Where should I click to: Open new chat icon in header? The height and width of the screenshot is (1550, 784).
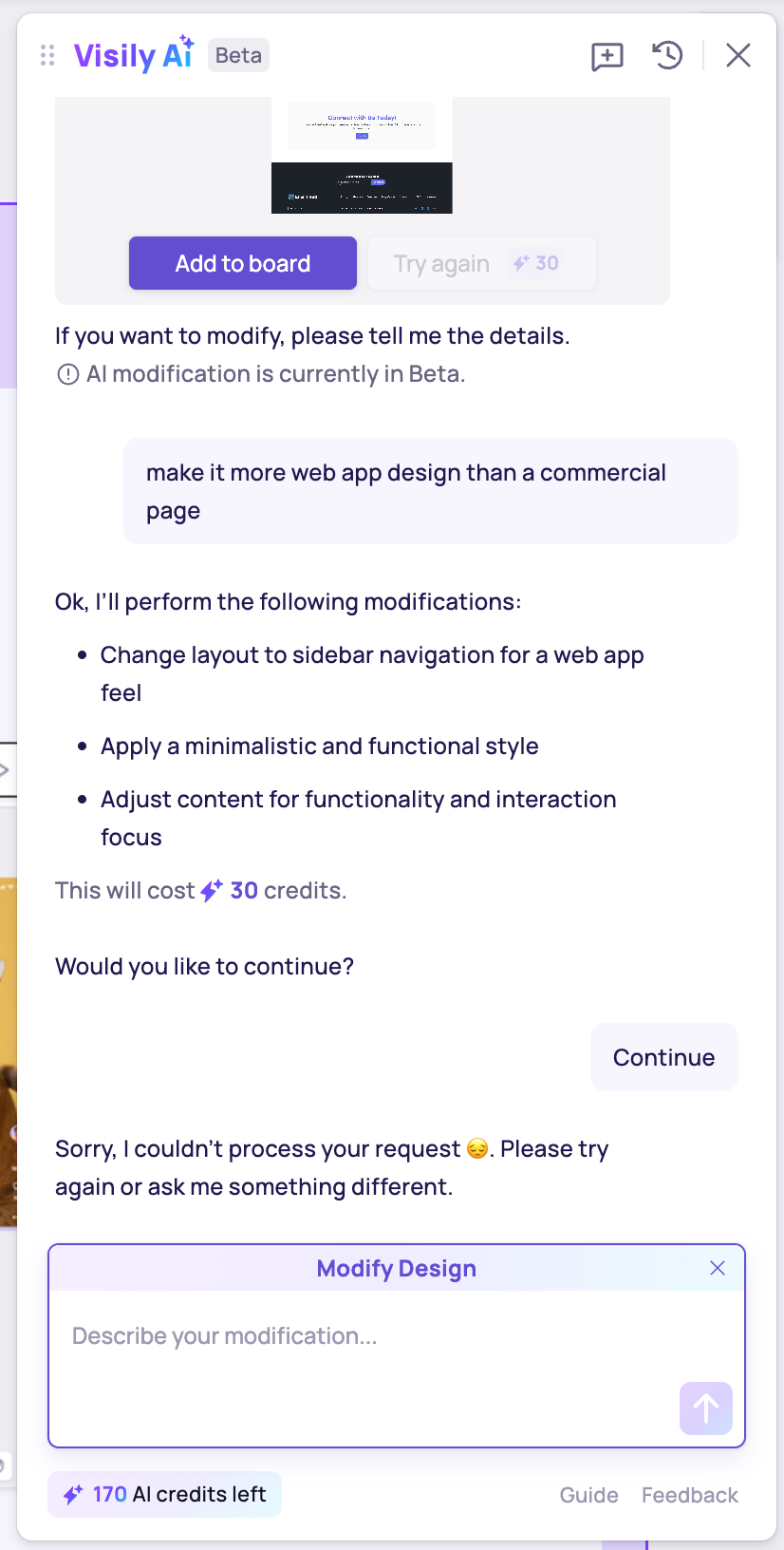607,56
